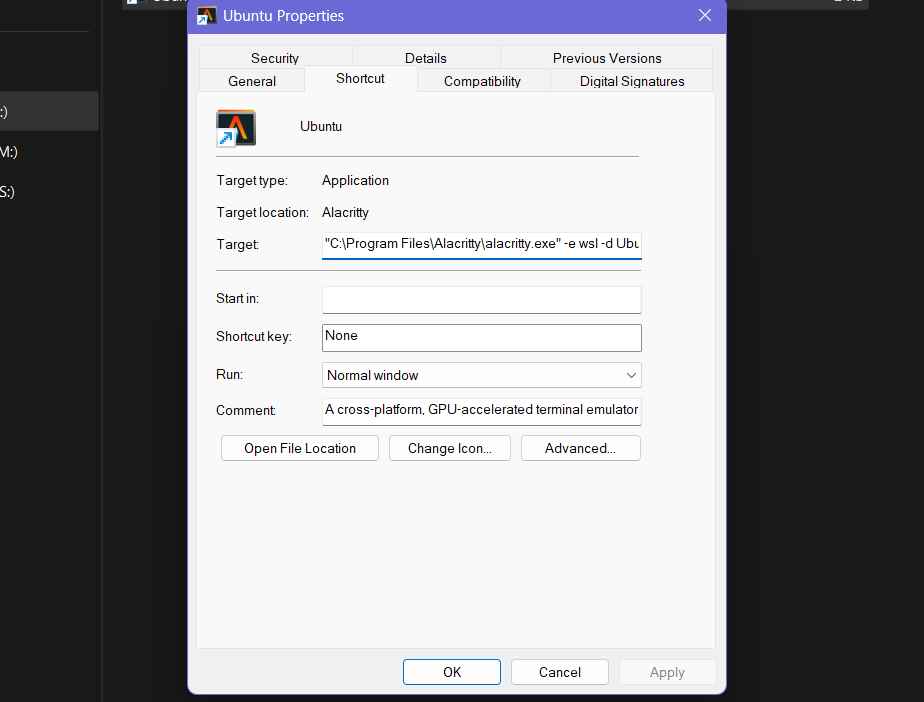Click the Alacritty shortcut icon beside Ubuntu
The width and height of the screenshot is (924, 702).
tap(236, 128)
